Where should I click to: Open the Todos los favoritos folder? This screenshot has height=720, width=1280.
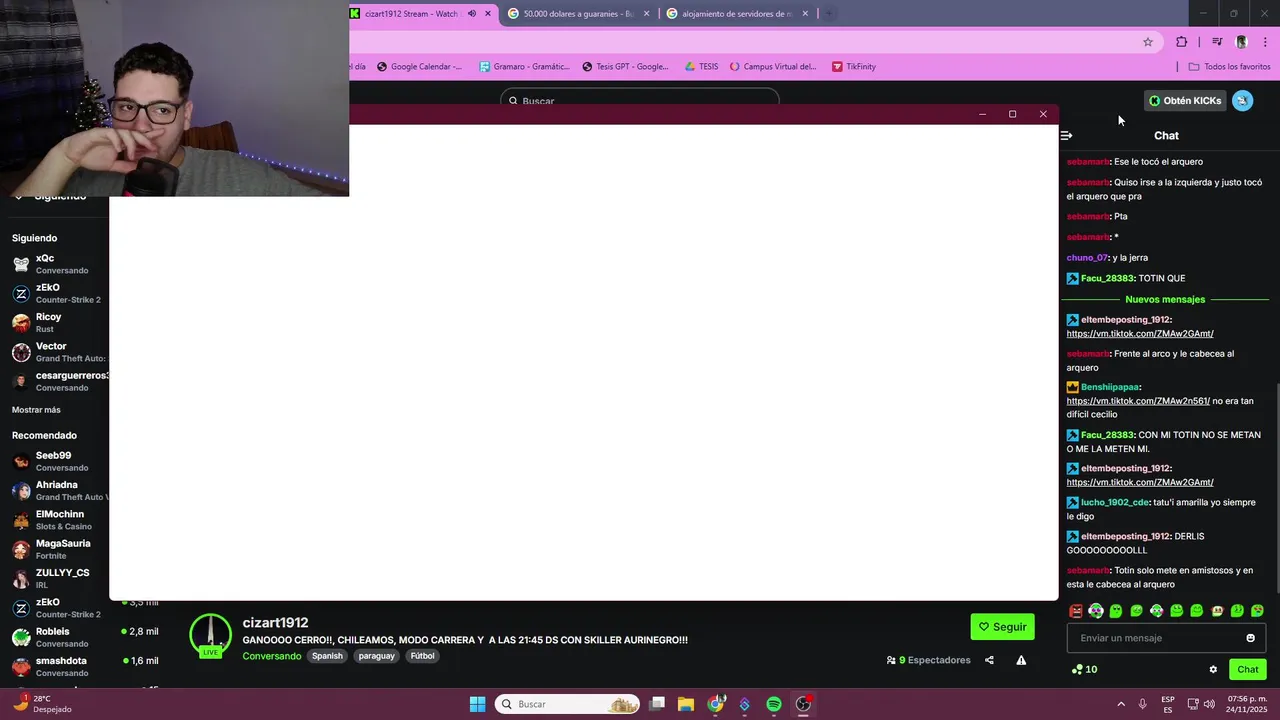1229,67
